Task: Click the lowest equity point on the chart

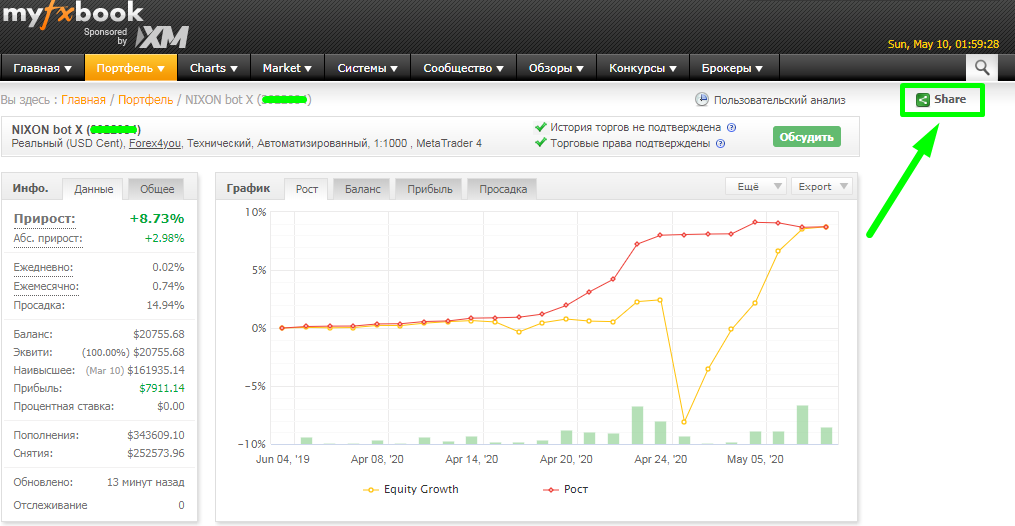Action: coord(684,422)
